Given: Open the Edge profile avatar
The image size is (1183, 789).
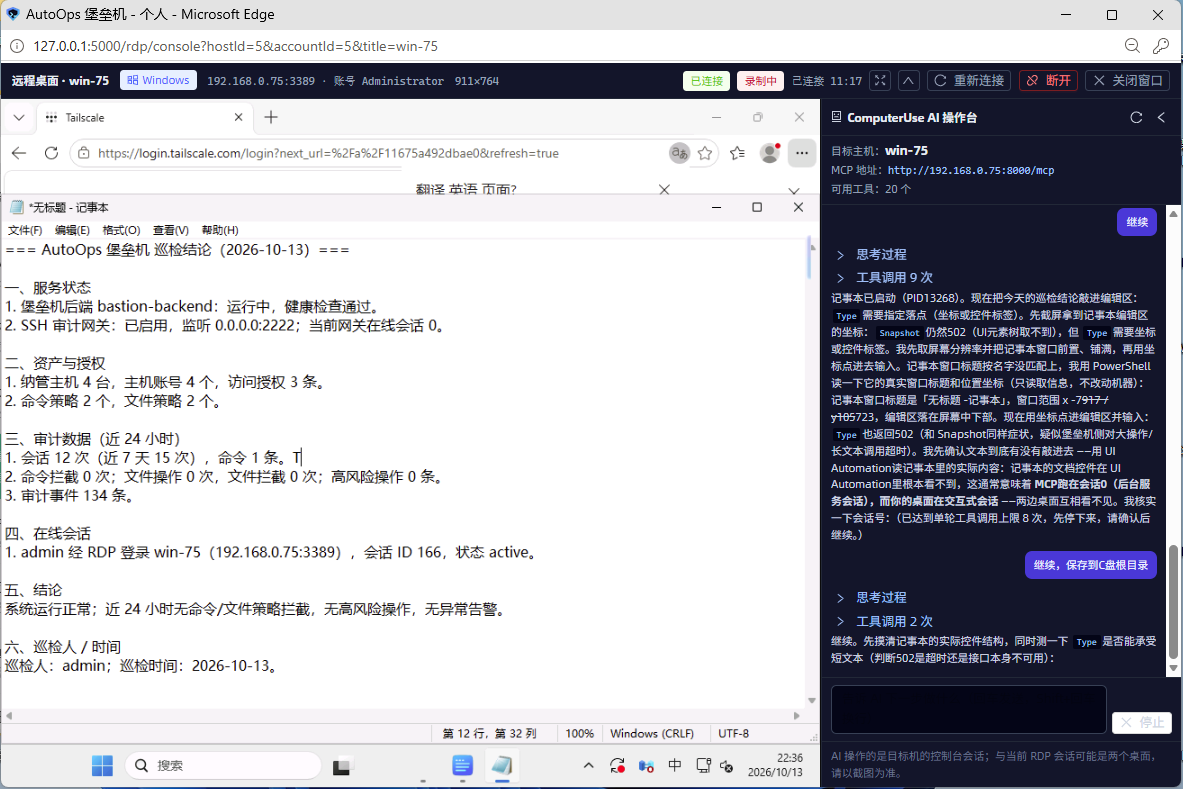Looking at the screenshot, I should 770,153.
